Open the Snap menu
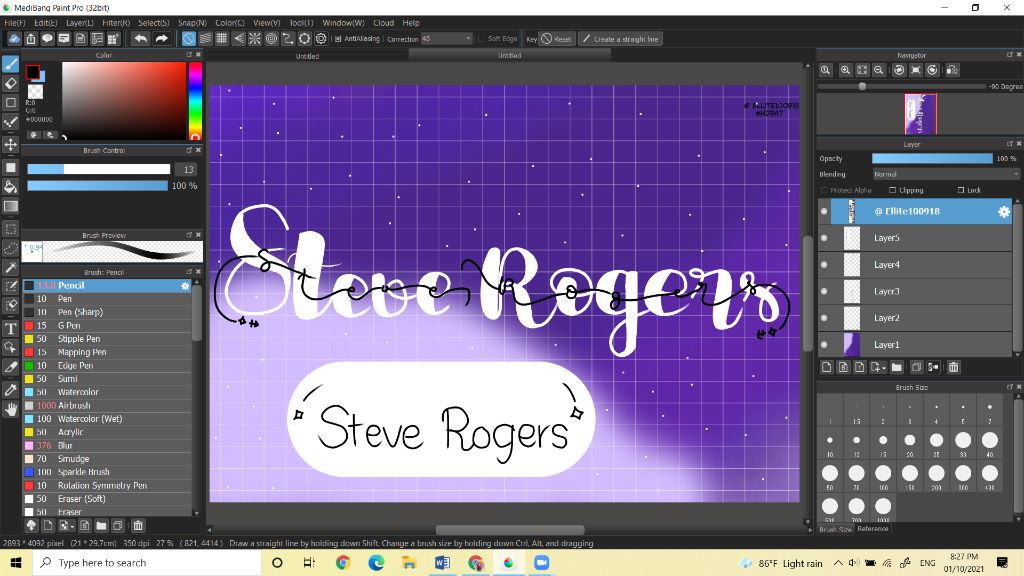 tap(192, 23)
